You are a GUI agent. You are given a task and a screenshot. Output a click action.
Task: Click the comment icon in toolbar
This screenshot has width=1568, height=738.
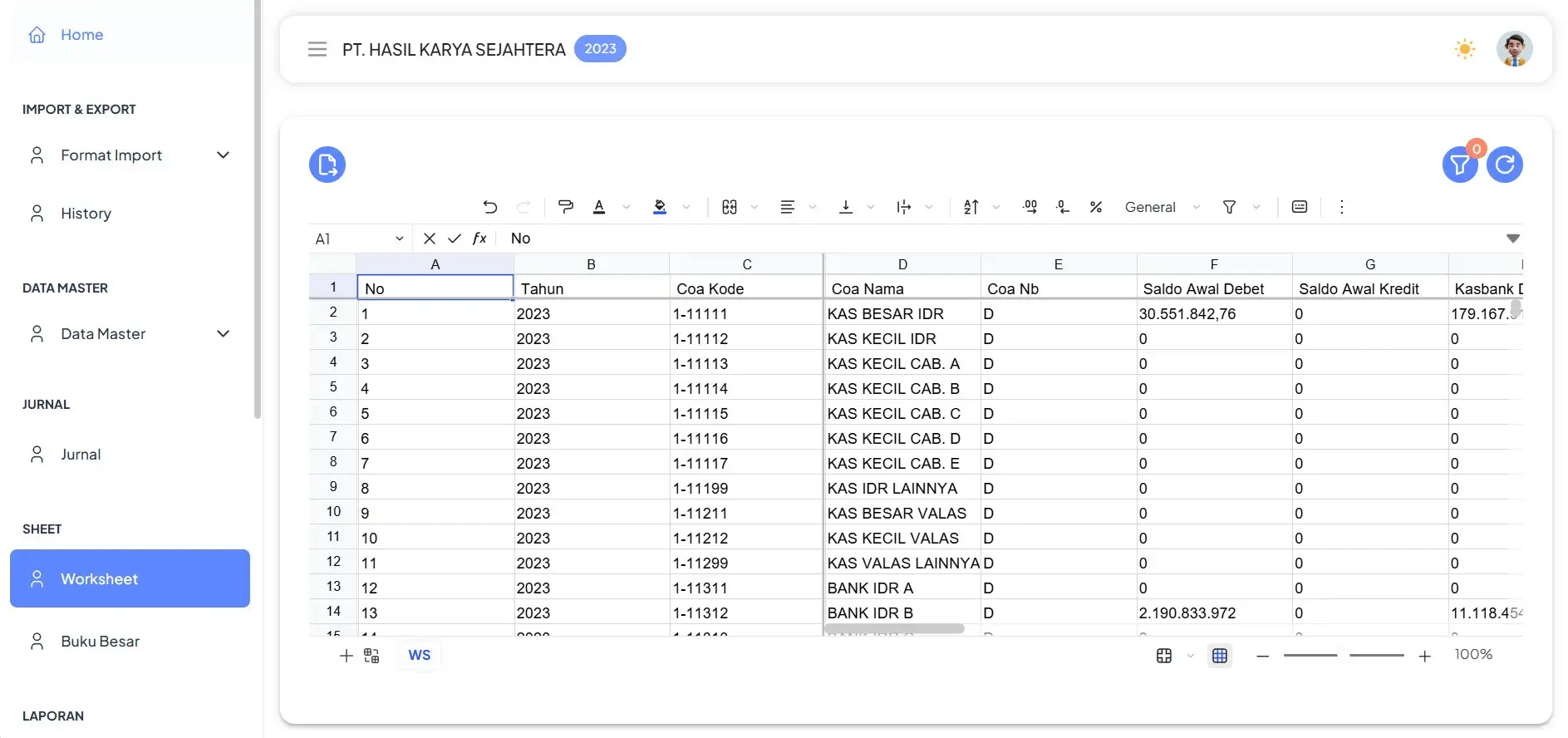1300,207
